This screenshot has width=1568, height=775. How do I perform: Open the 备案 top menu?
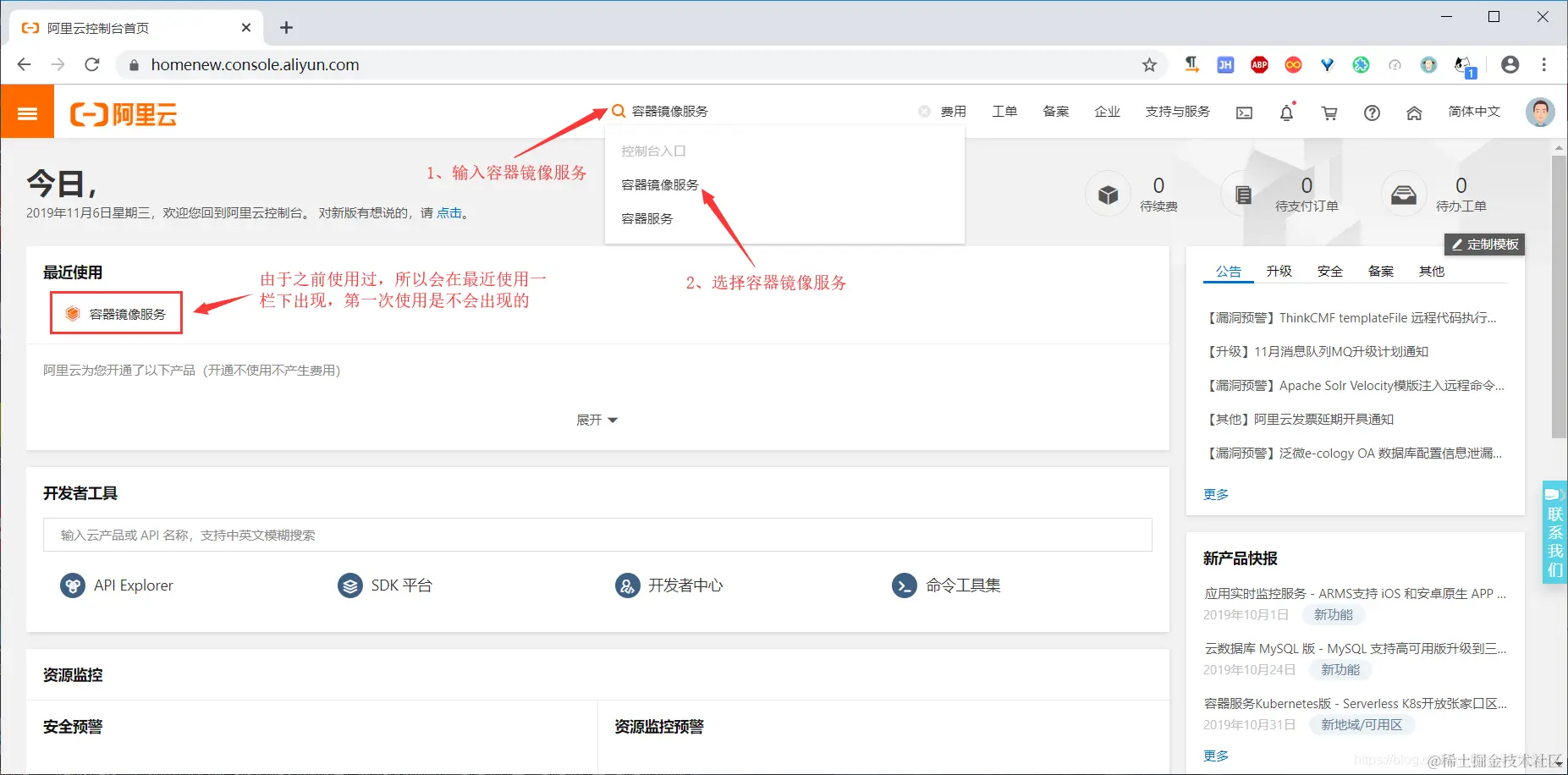1056,112
